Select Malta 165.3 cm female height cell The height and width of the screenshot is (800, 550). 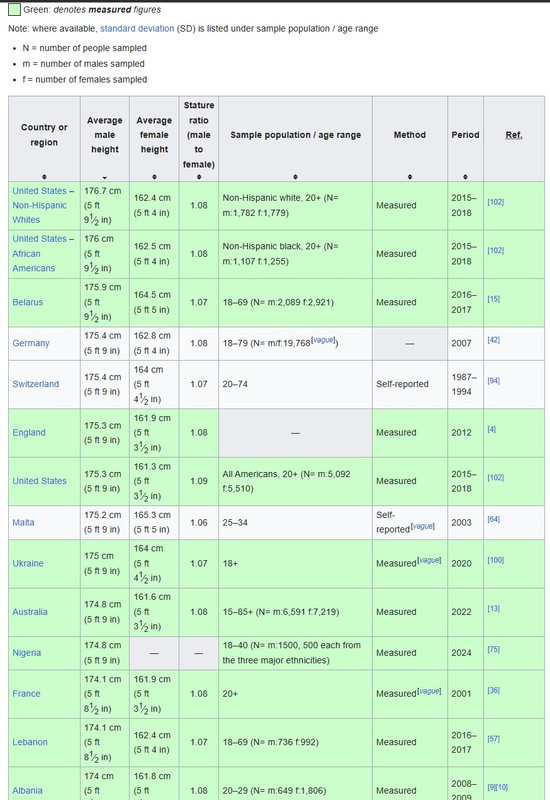(x=154, y=522)
